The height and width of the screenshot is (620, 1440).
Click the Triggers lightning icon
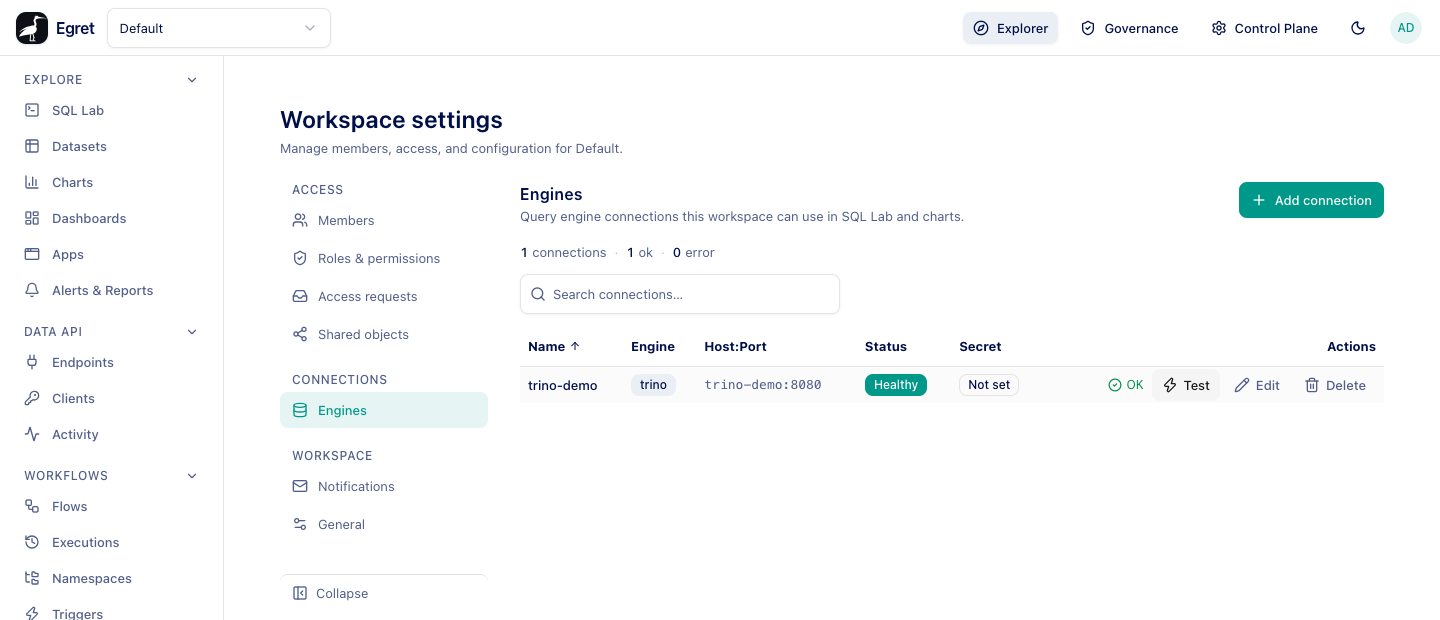[x=32, y=614]
